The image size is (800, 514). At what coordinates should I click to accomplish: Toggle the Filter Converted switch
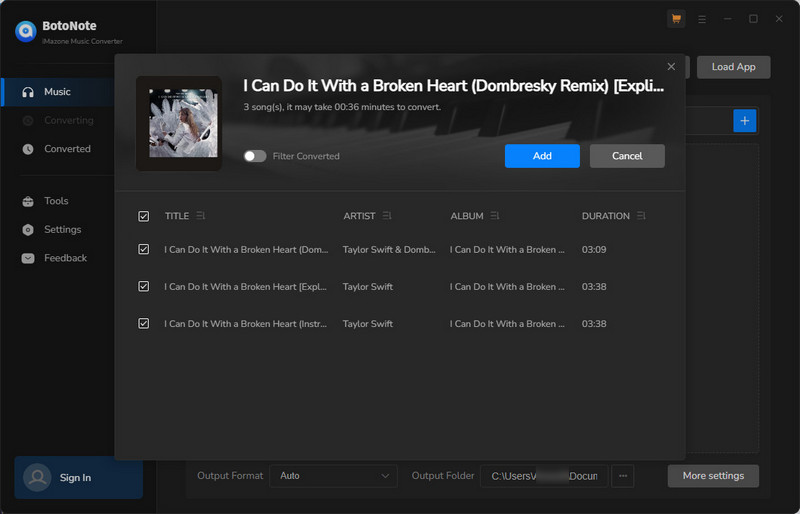[255, 156]
